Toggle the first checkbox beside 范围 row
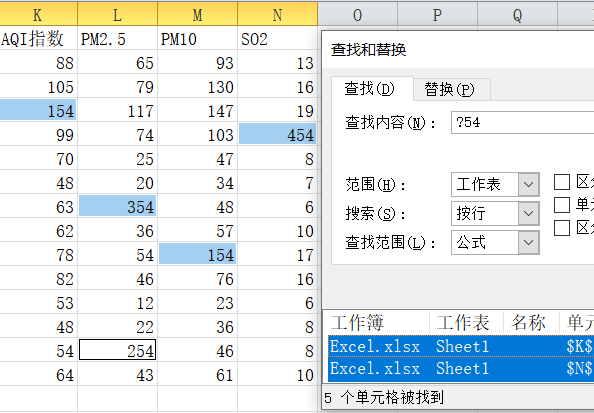The height and width of the screenshot is (413, 594). coord(562,182)
